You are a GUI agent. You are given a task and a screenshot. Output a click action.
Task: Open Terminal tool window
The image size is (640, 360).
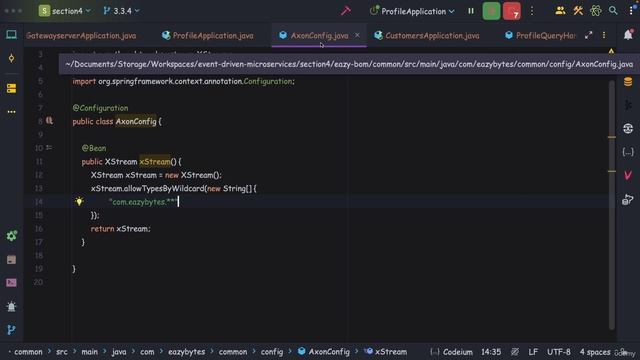pos(11,282)
